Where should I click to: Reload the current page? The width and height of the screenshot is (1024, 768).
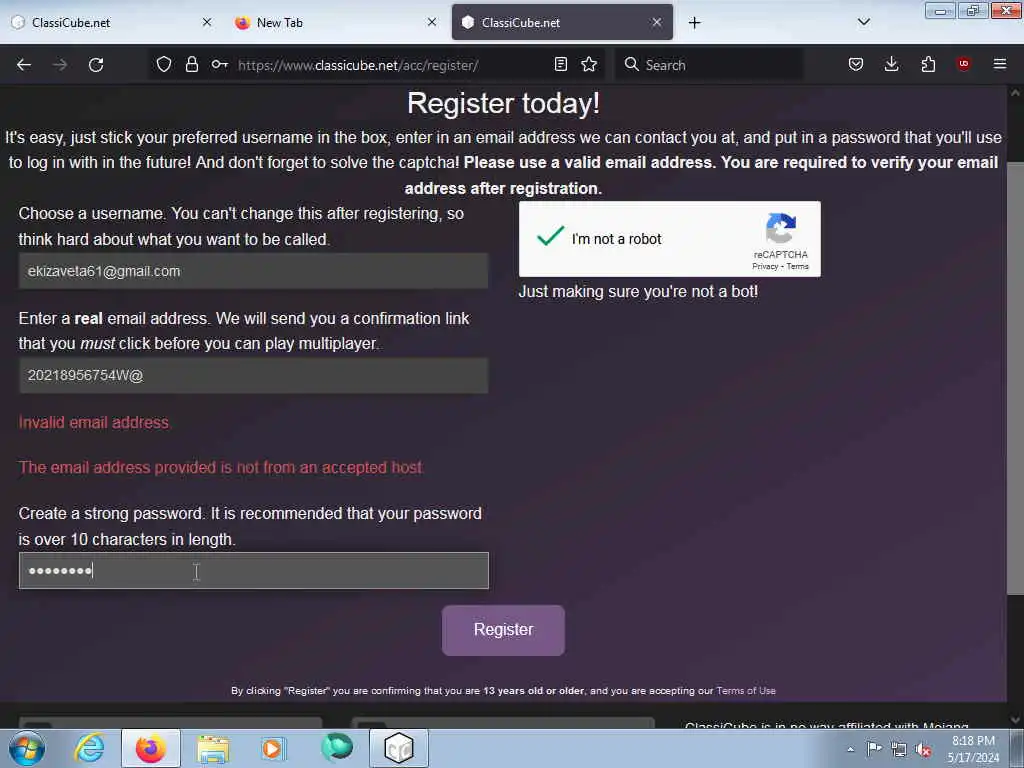pos(96,65)
